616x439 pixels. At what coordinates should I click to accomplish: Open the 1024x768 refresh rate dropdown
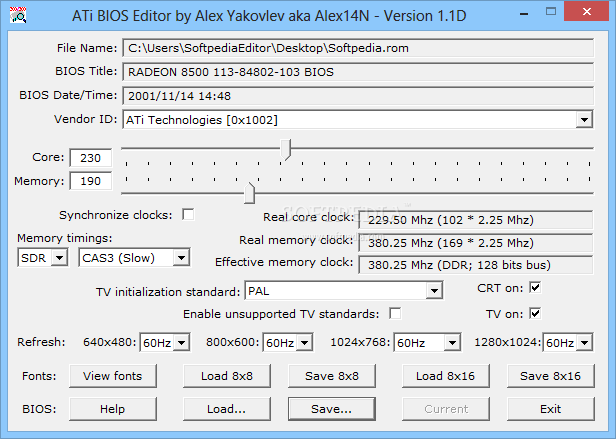click(452, 343)
